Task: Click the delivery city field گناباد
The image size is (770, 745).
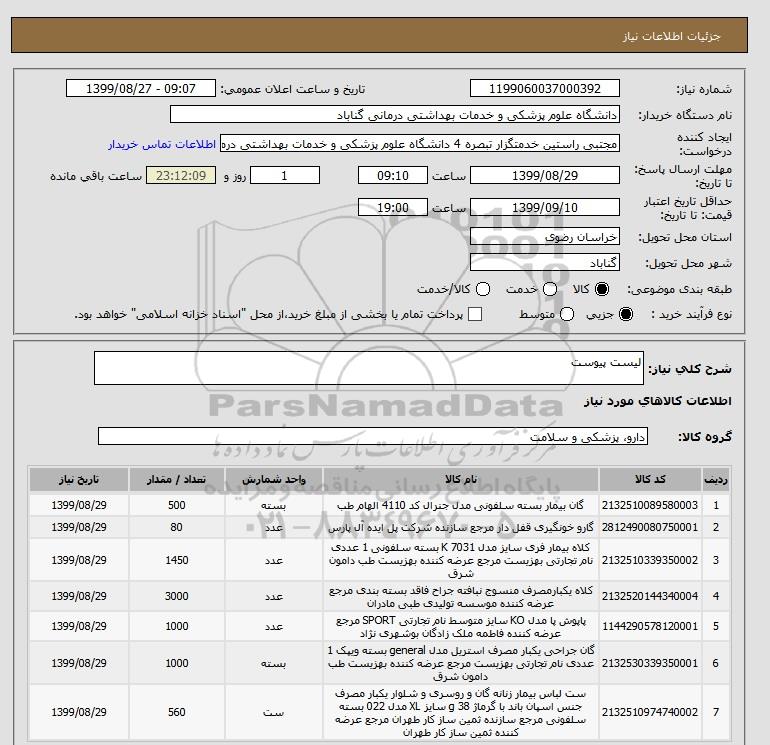Action: 545,262
